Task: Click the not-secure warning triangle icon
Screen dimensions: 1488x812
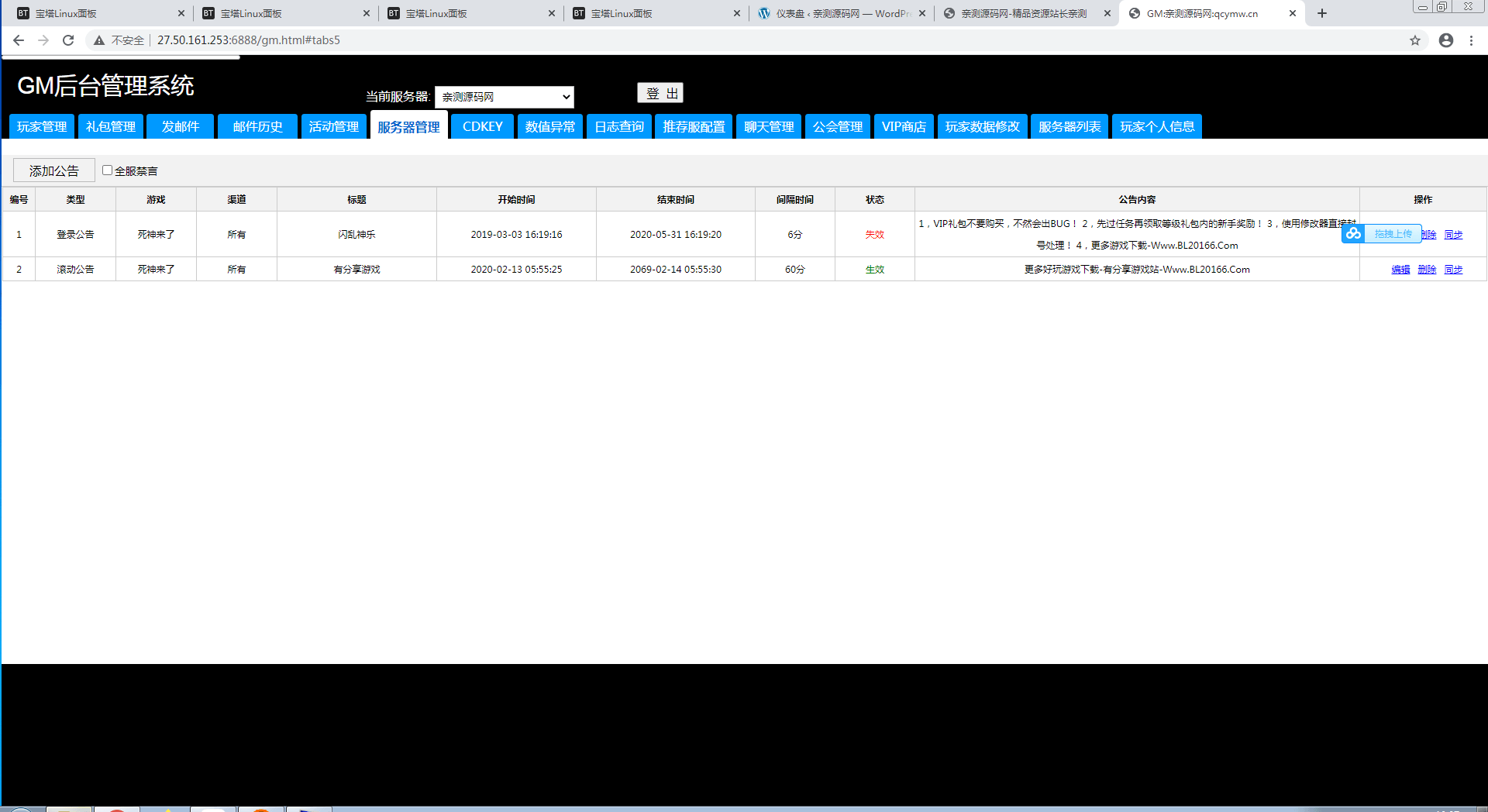Action: pyautogui.click(x=99, y=40)
